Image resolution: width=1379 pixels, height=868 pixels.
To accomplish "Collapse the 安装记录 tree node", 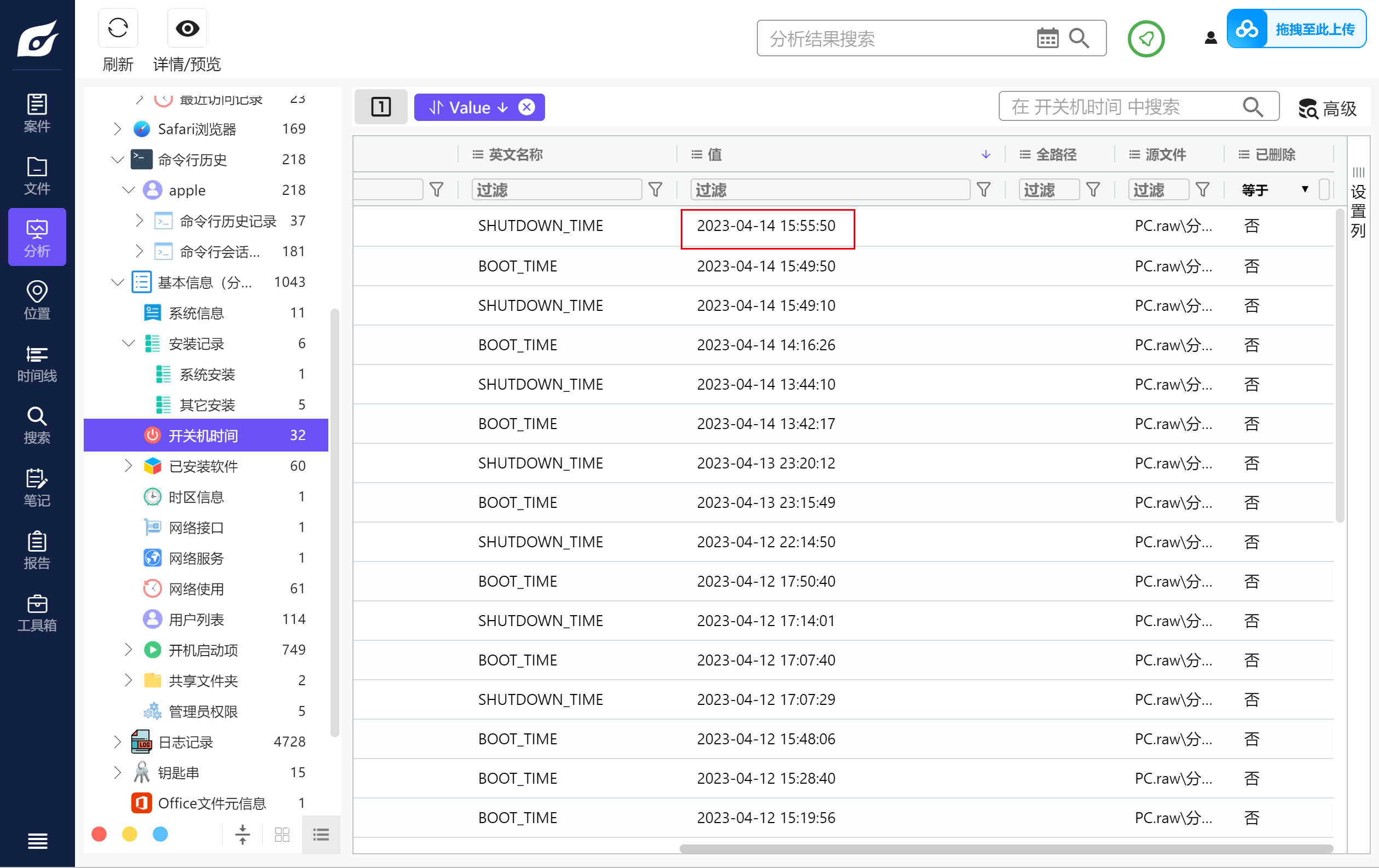I will coord(128,344).
